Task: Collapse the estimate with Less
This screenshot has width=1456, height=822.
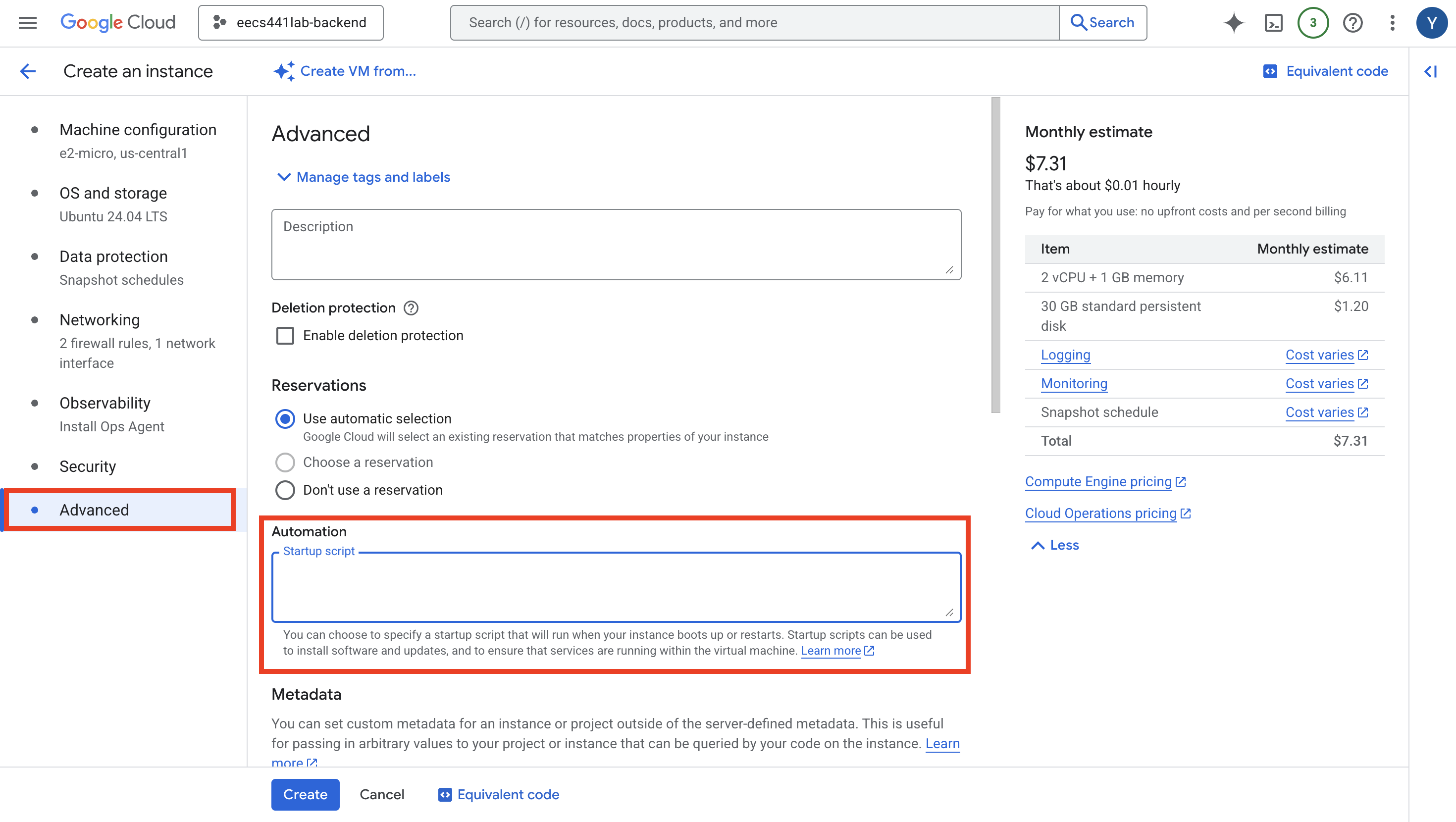Action: pos(1055,545)
